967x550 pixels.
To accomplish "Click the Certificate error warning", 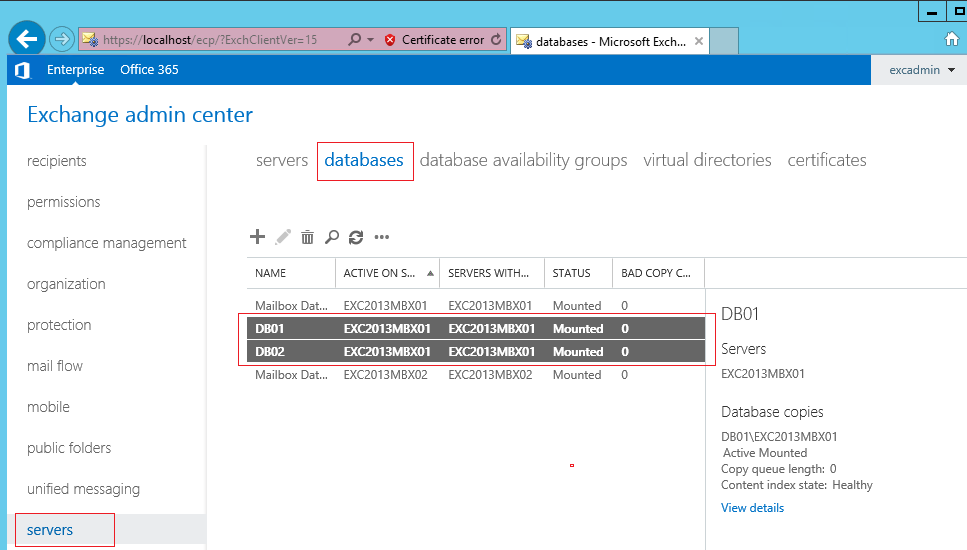I will 434,39.
